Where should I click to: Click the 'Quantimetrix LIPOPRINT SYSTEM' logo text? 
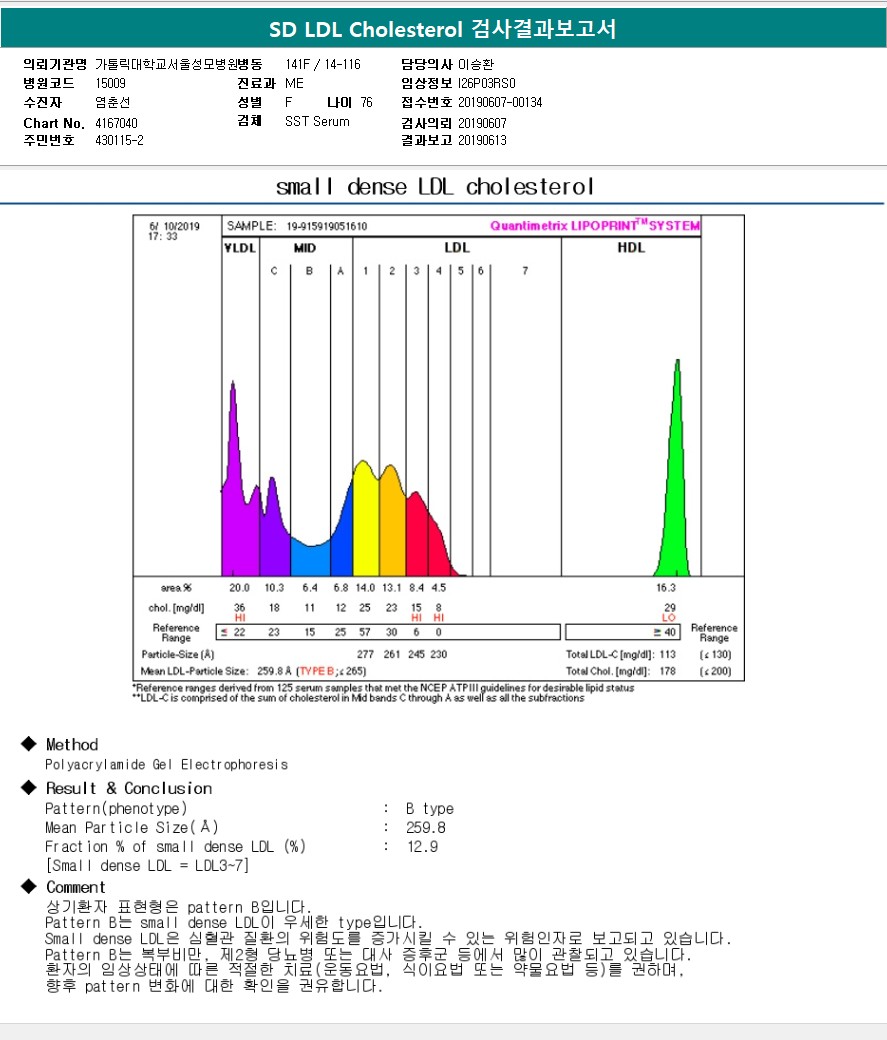pyautogui.click(x=595, y=226)
